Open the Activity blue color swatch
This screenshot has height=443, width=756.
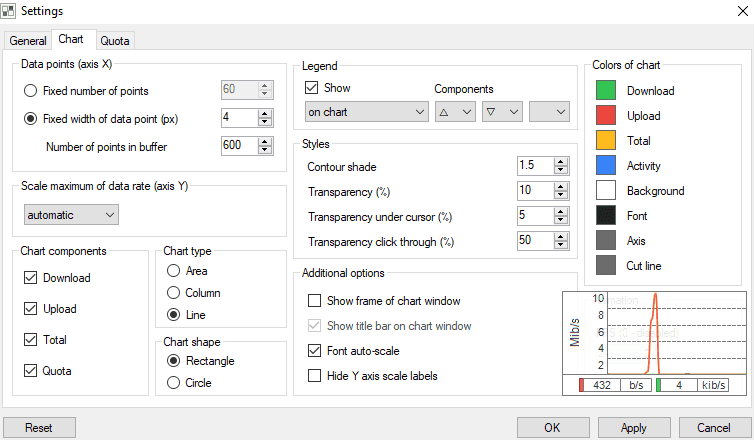pos(605,166)
